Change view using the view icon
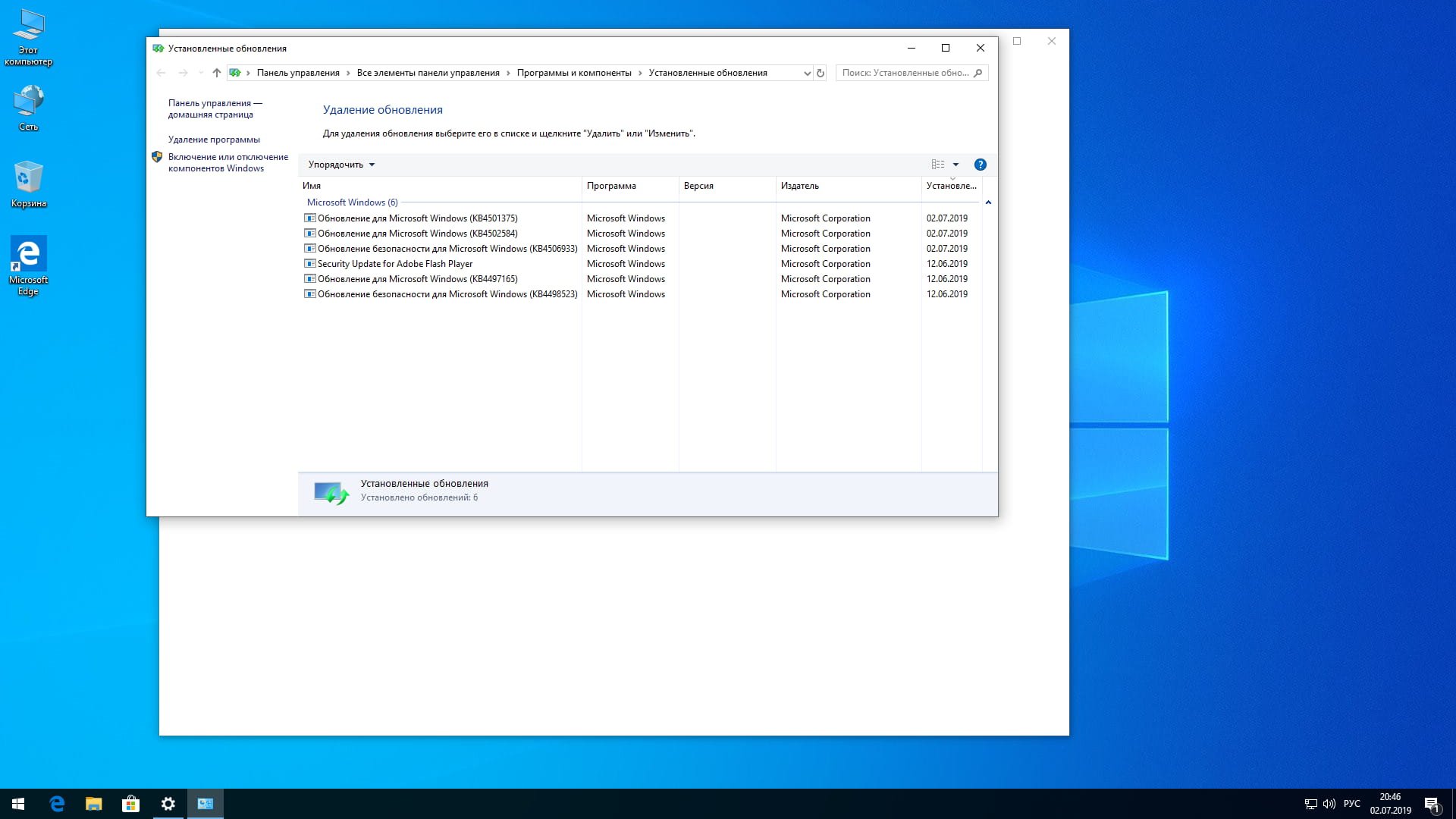1456x819 pixels. pos(938,165)
